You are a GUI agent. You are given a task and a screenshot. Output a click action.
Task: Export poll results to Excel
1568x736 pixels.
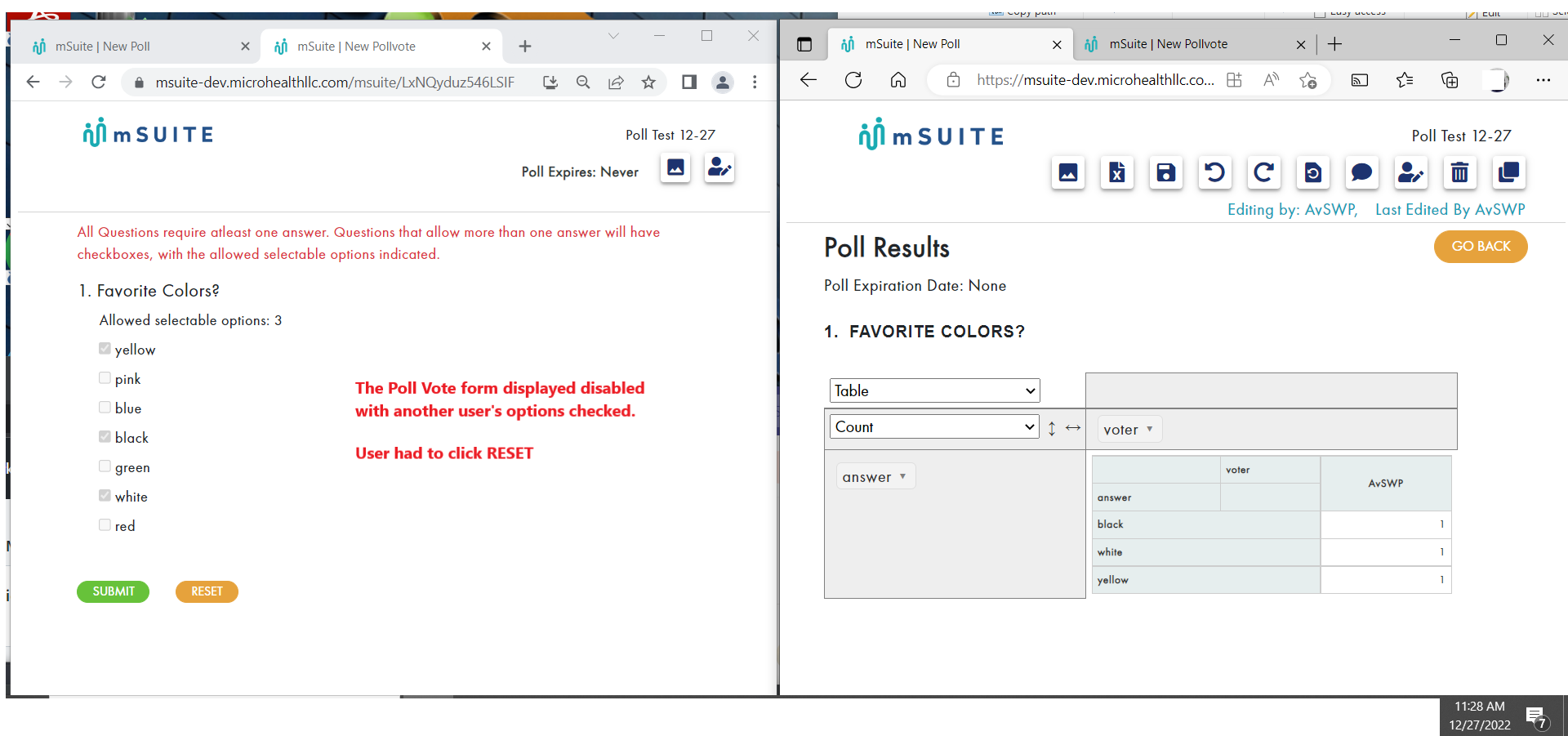(1116, 172)
